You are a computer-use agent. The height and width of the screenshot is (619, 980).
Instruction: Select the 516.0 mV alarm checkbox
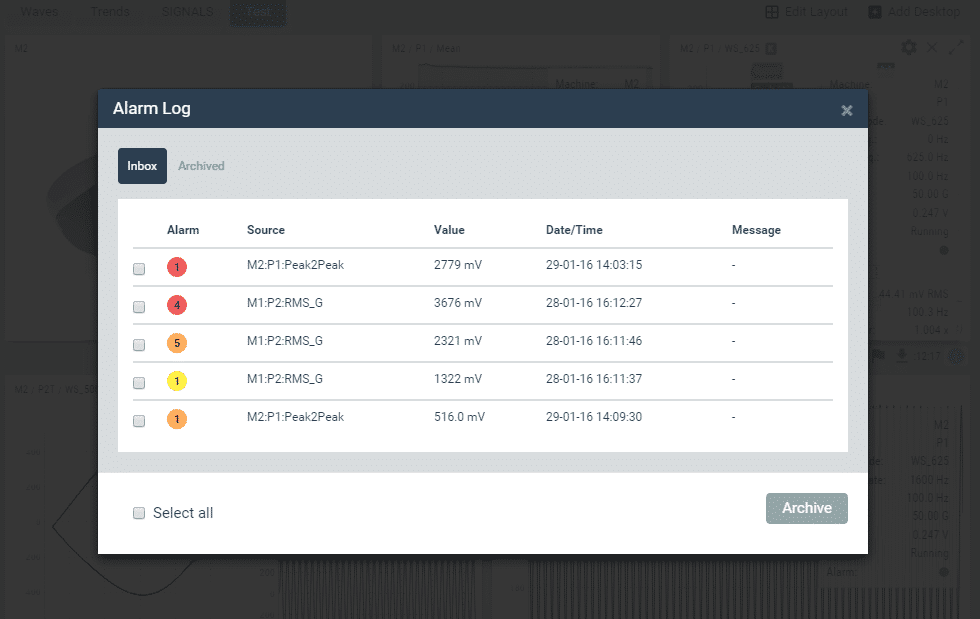[x=139, y=421]
